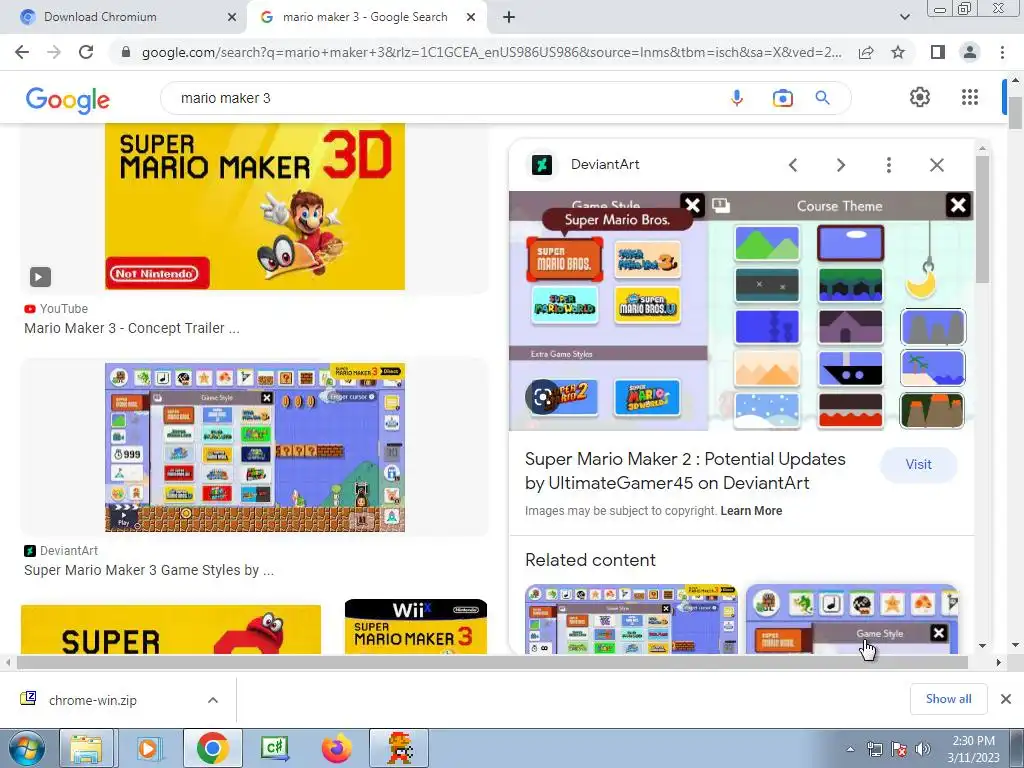
Task: Open first related content thumbnail
Action: [x=632, y=619]
